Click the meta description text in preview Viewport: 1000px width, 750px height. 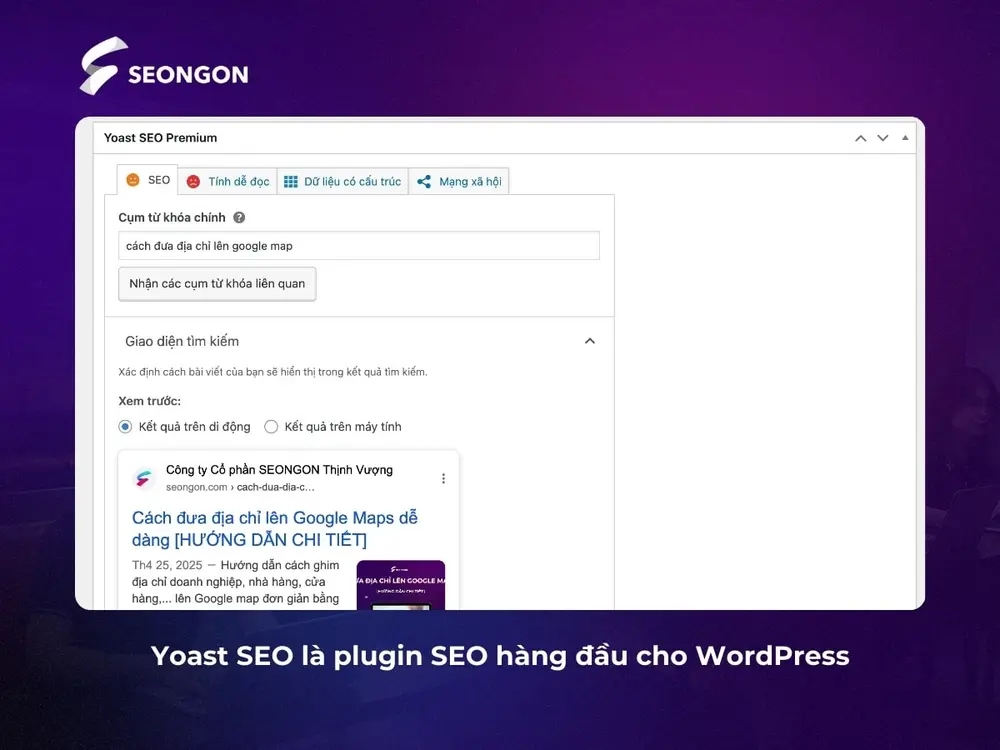236,582
